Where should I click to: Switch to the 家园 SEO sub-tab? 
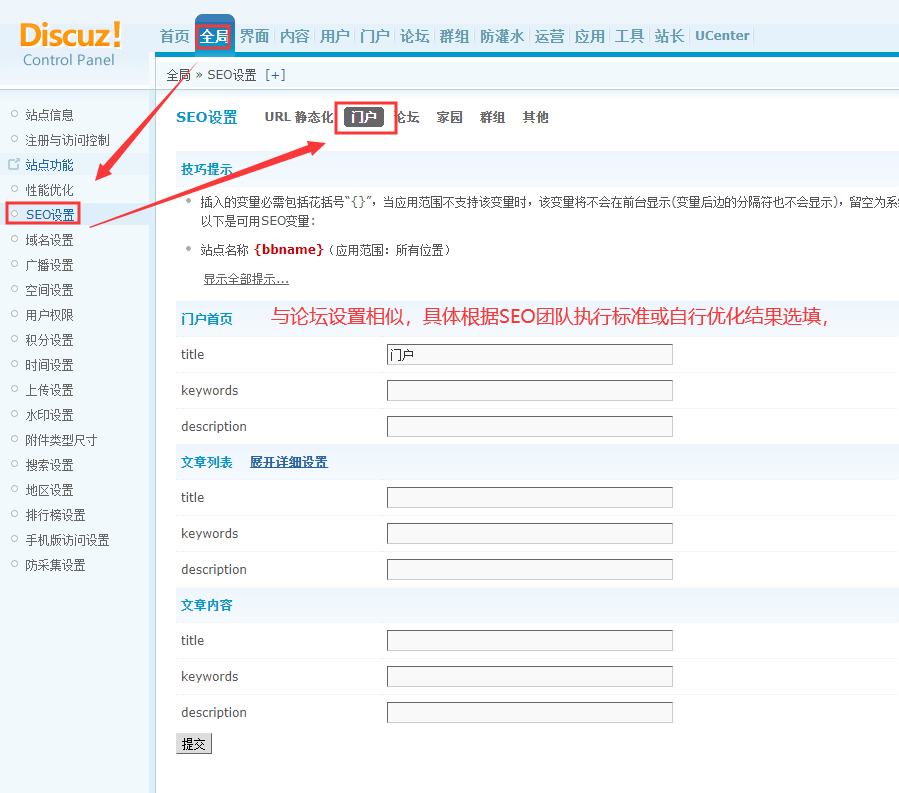tap(450, 117)
